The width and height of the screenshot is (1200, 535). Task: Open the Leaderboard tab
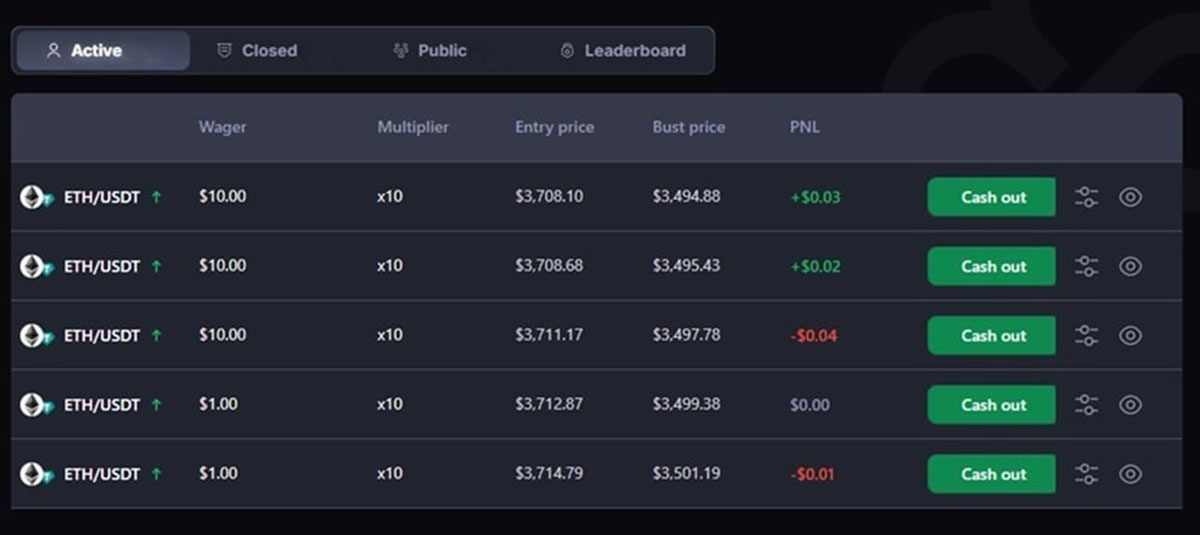(x=623, y=50)
